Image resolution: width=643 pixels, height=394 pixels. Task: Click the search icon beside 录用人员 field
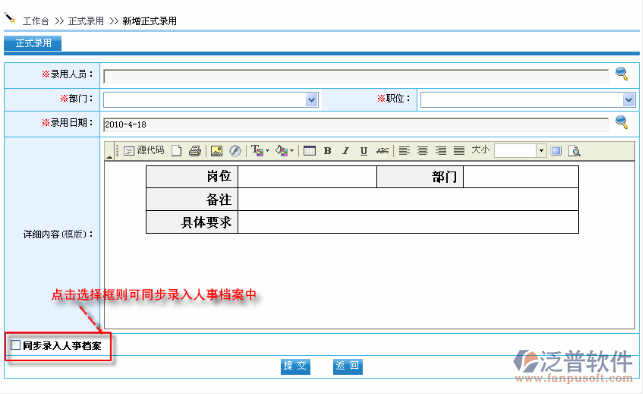click(622, 74)
